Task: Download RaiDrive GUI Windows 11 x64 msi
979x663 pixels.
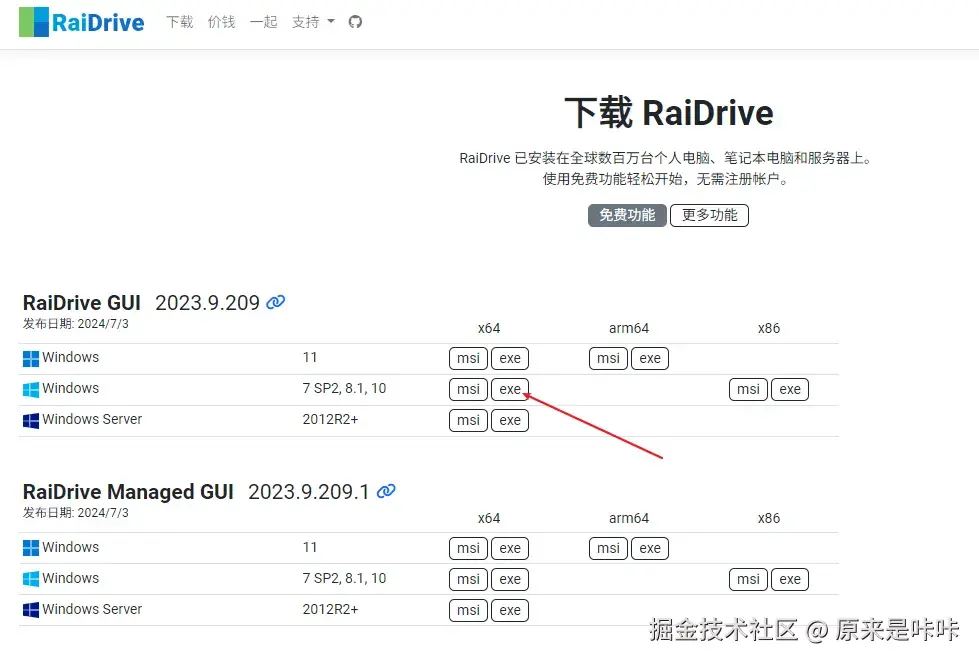Action: coord(468,358)
